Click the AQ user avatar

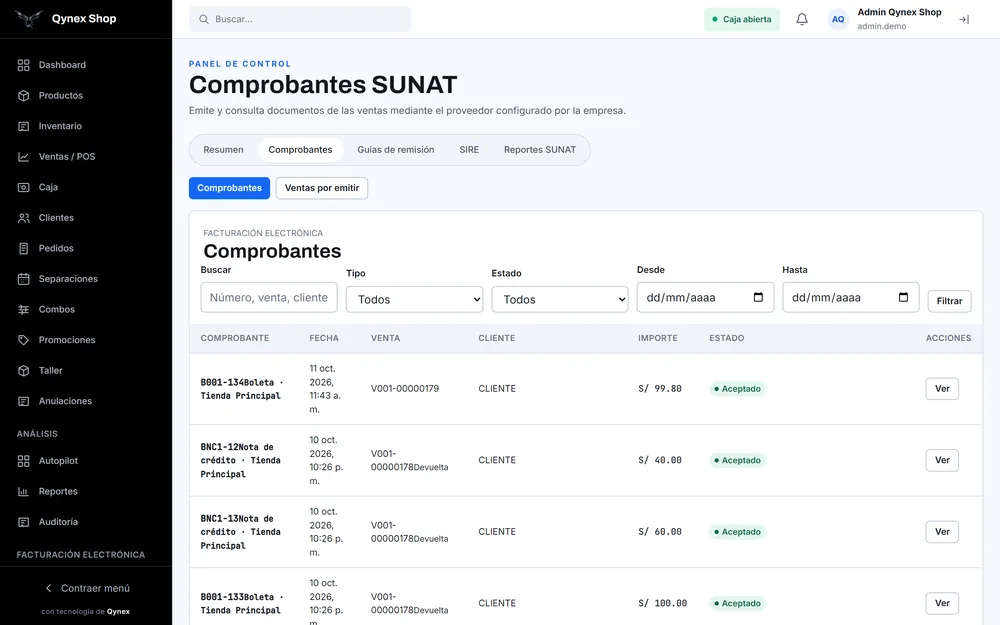point(838,19)
